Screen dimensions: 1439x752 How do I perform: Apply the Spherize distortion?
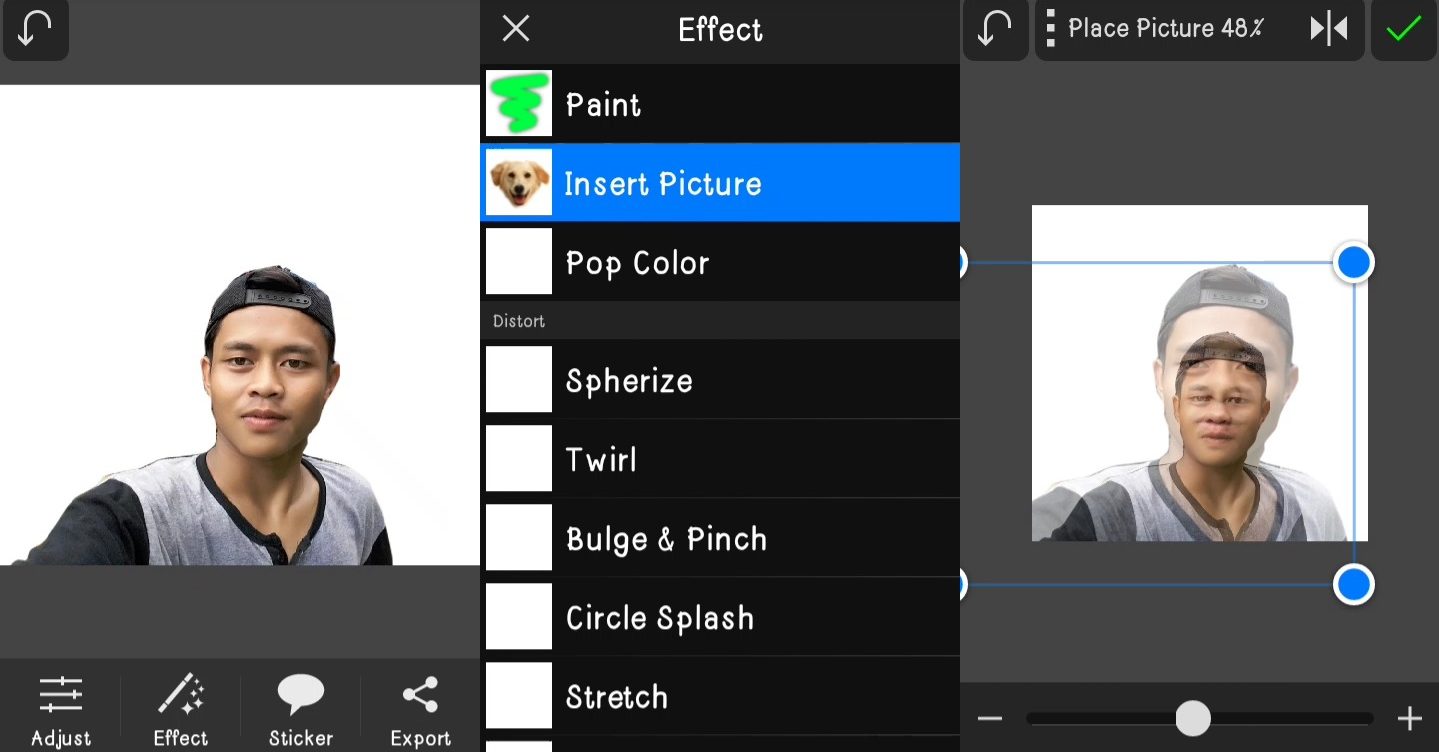tap(720, 380)
